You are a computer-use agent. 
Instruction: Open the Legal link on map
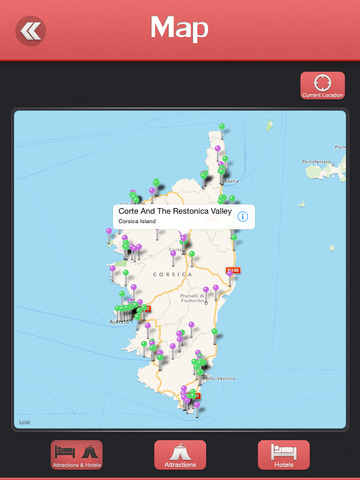click(x=24, y=422)
